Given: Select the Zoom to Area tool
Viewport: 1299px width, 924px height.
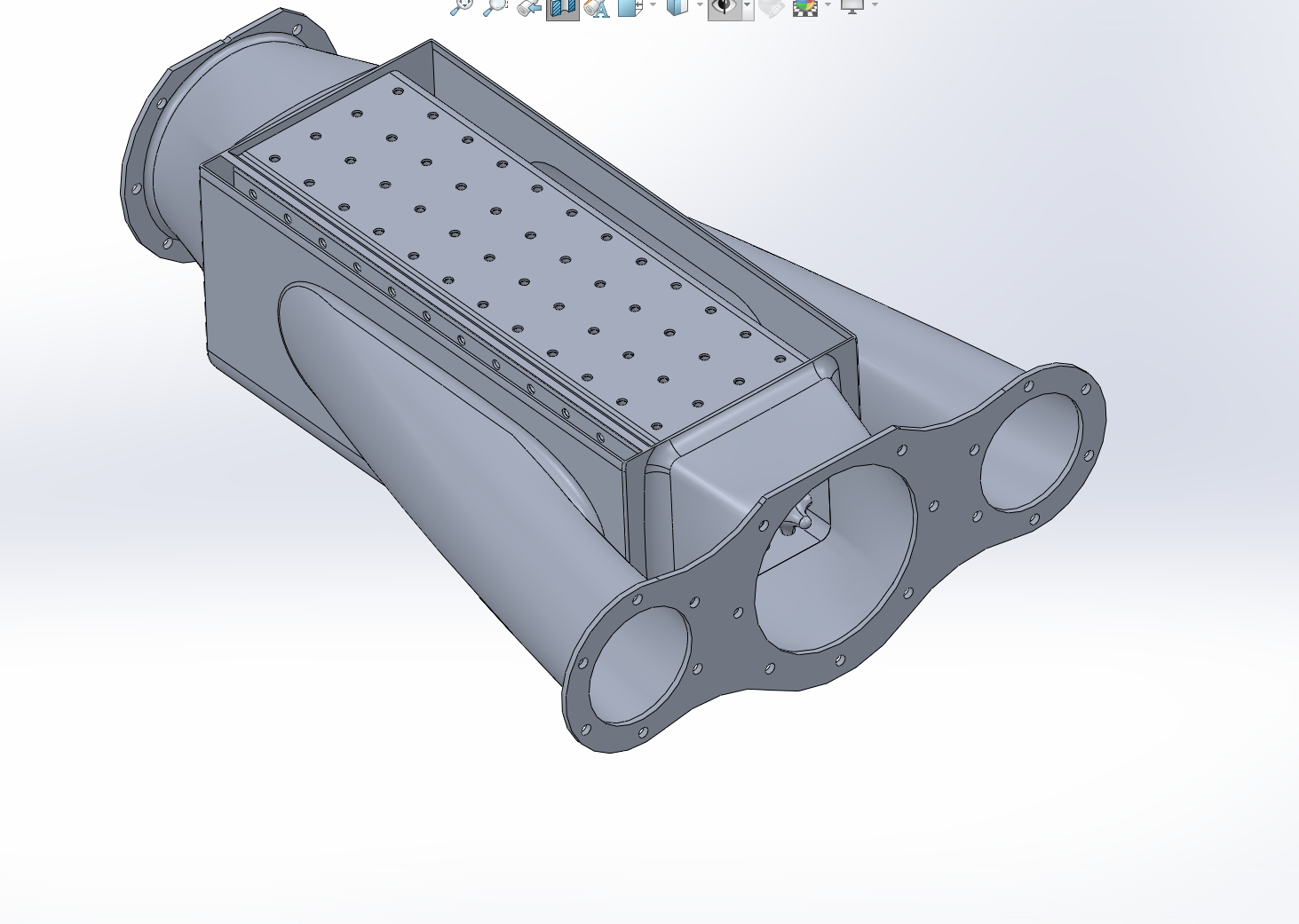Looking at the screenshot, I should pos(495,7).
